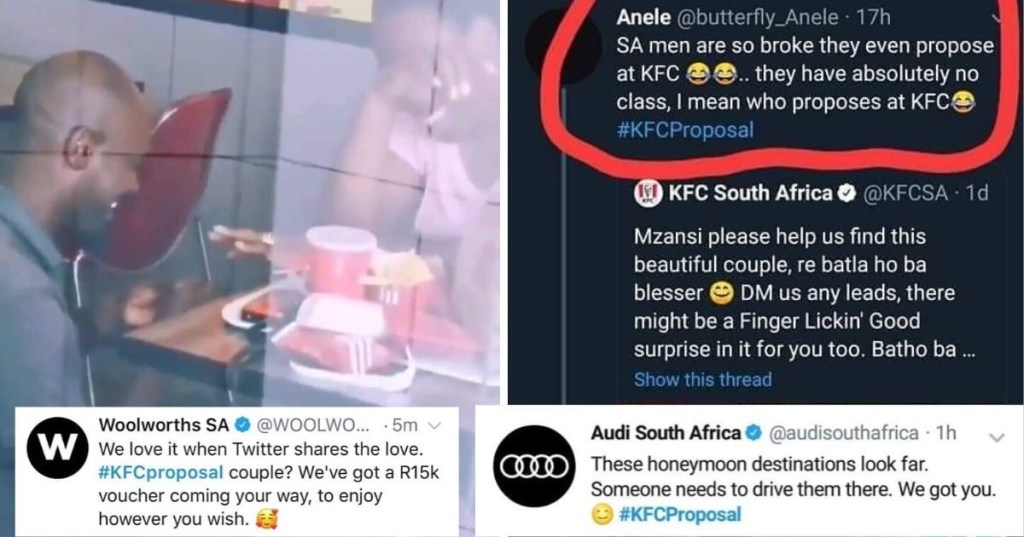
Task: Open the Audi tweet options chevron
Action: [994, 437]
